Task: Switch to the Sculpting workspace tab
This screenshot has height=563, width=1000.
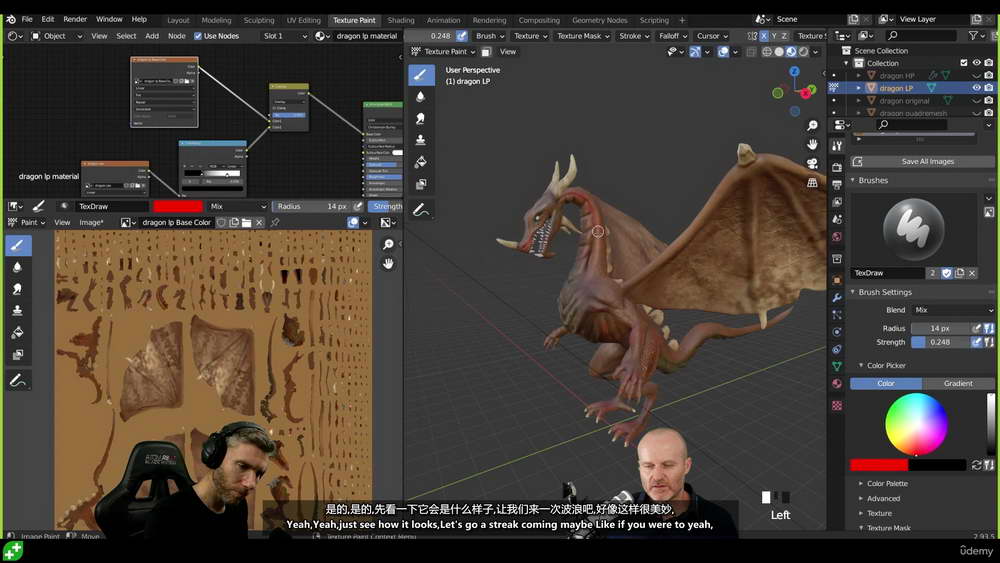Action: (x=259, y=20)
